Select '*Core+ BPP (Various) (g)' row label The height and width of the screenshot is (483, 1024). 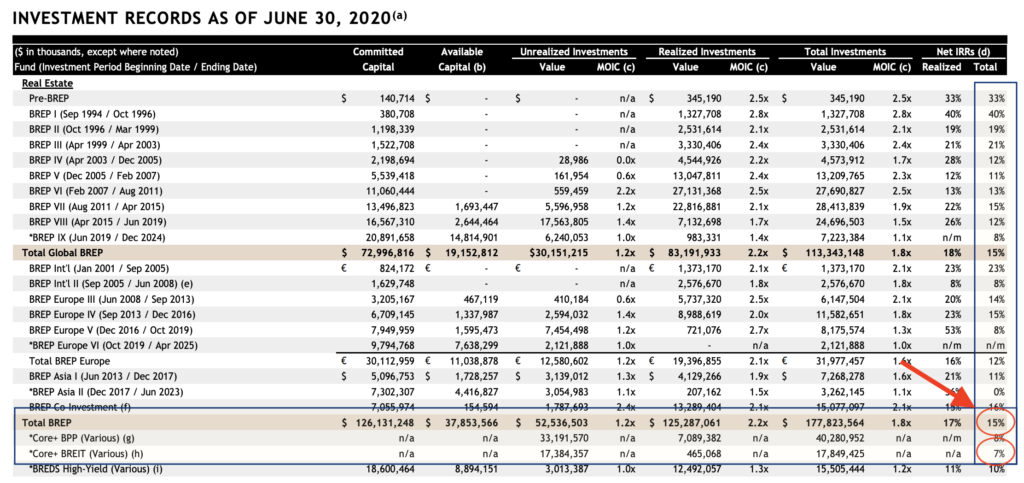point(80,437)
